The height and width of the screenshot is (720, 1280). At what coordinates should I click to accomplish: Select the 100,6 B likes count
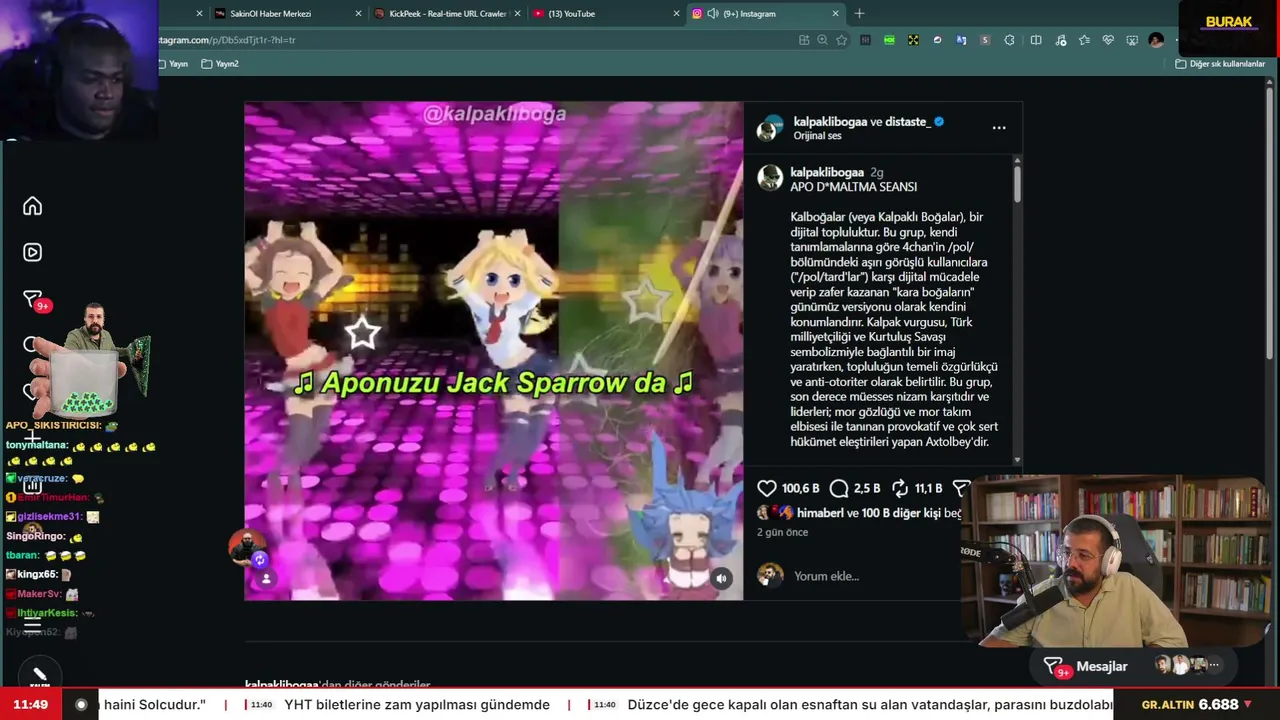click(x=800, y=488)
